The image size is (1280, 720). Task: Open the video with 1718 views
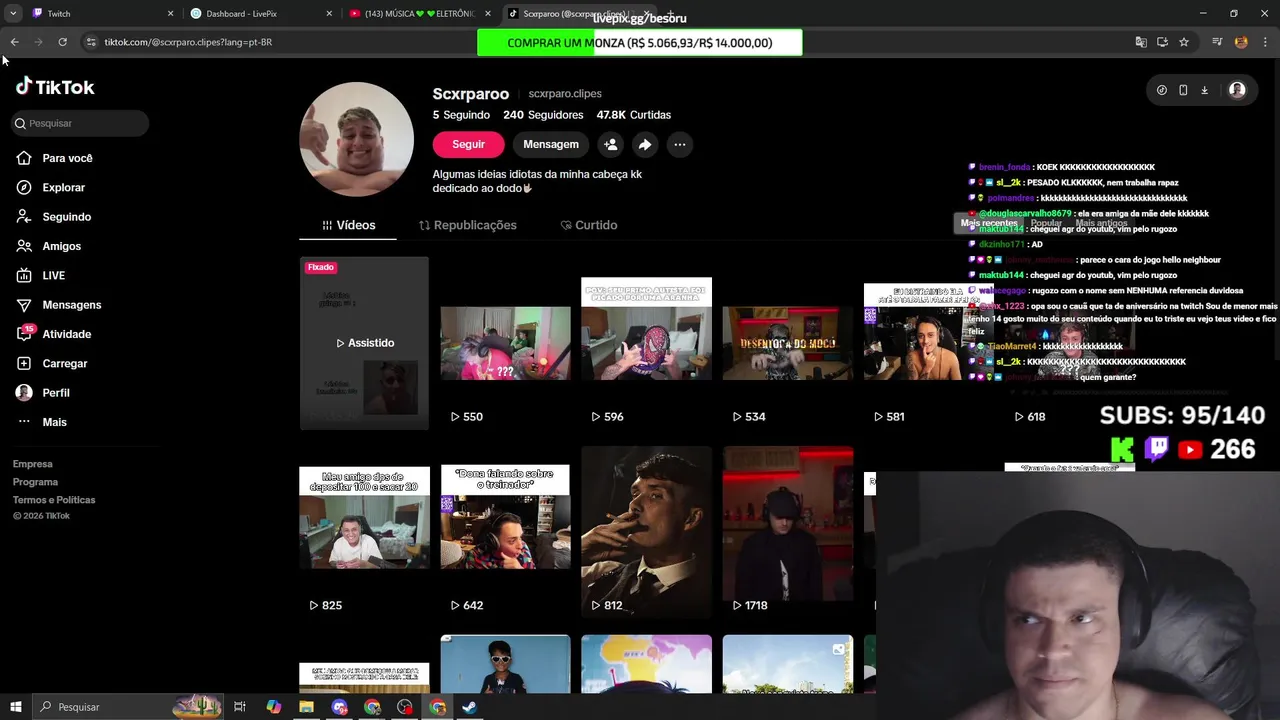[788, 531]
